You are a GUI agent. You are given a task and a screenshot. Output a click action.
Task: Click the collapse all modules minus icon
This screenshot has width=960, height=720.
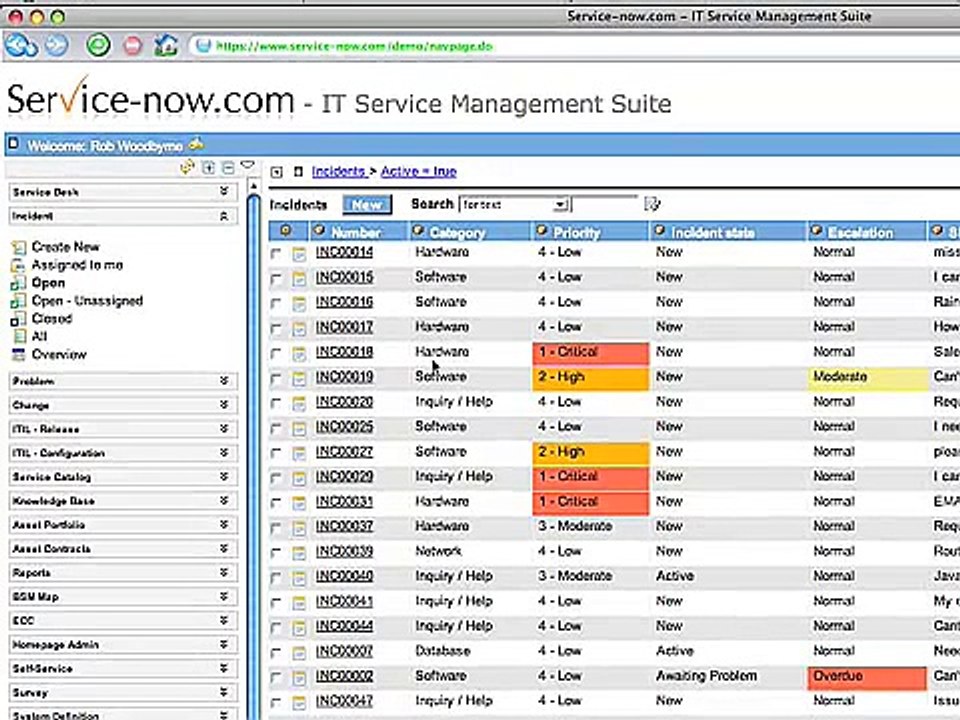click(228, 167)
